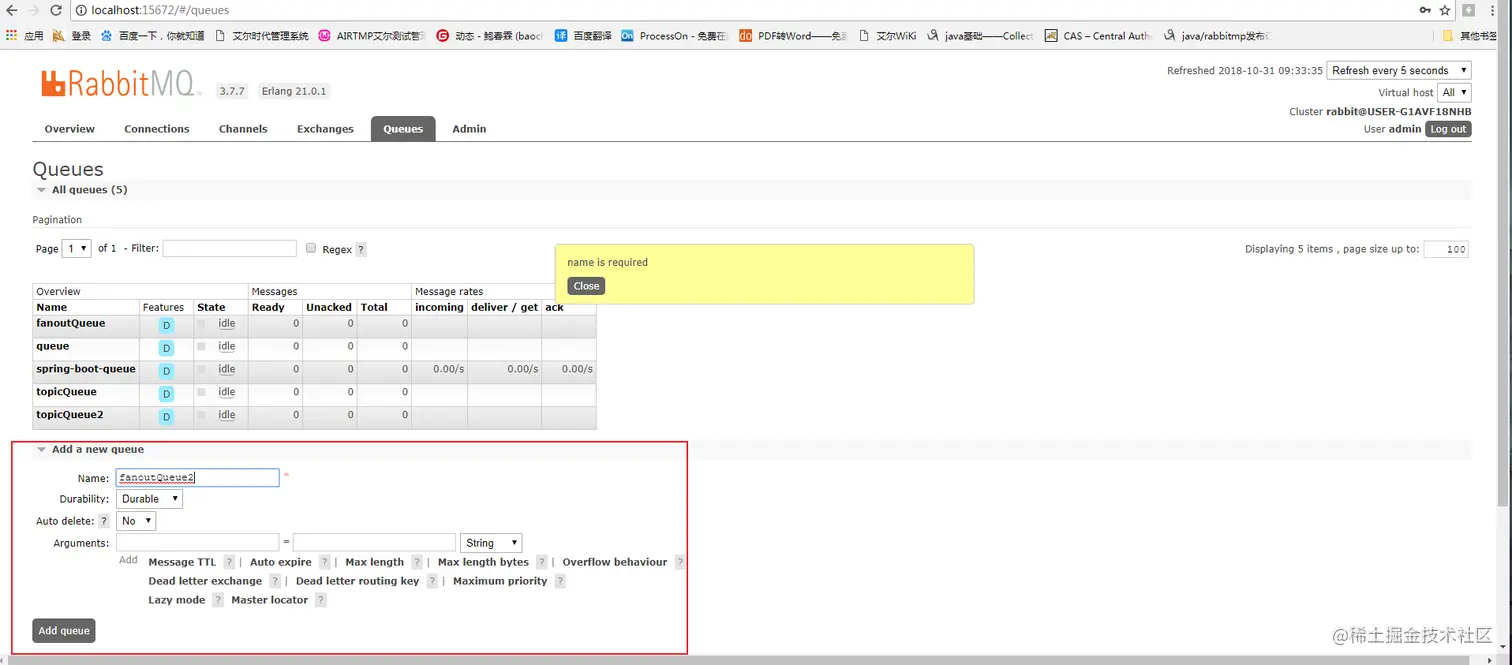This screenshot has height=665, width=1512.
Task: Switch to the Overview tab
Action: (70, 129)
